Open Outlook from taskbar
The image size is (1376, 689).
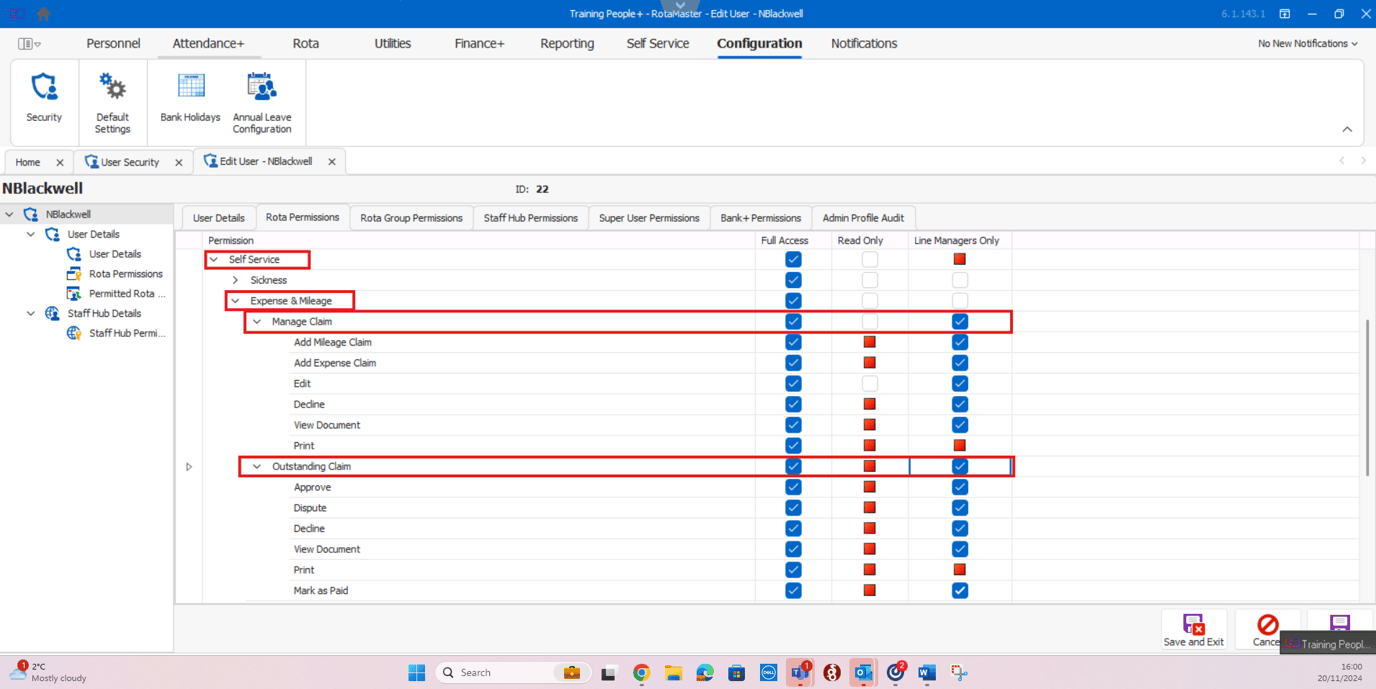pyautogui.click(x=863, y=673)
